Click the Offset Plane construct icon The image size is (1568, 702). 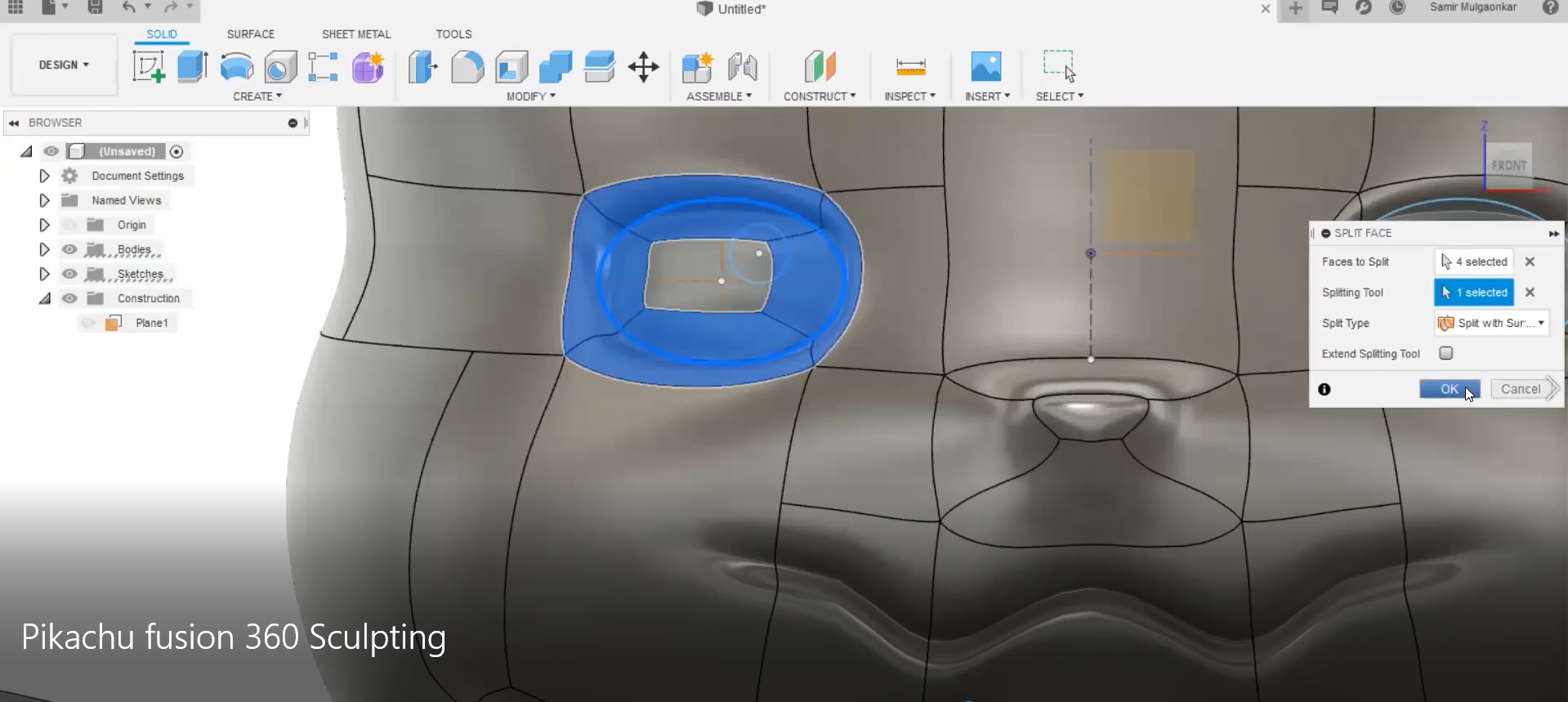click(820, 67)
